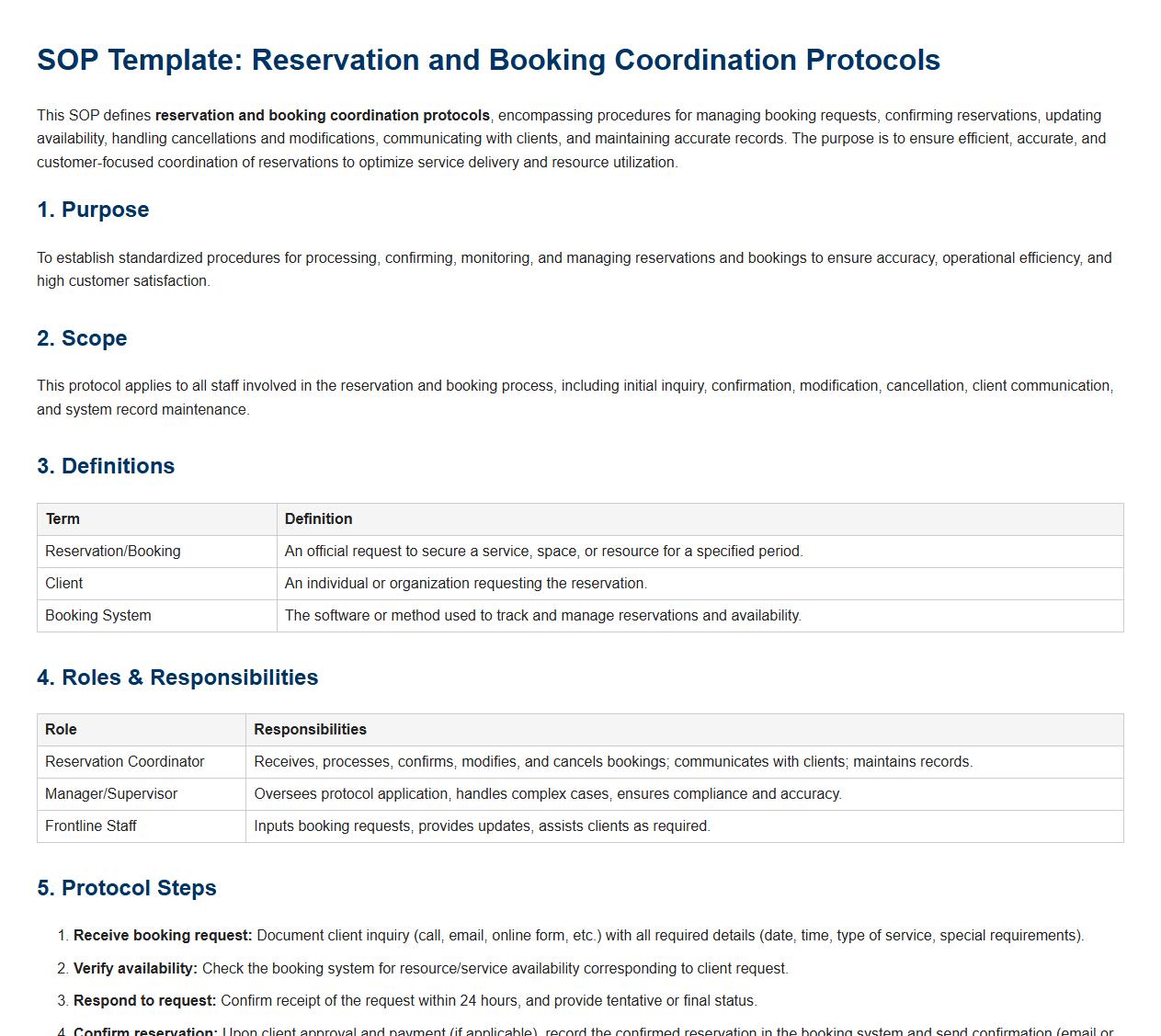Image resolution: width=1161 pixels, height=1036 pixels.
Task: Click the bold "Respond to request:" step label
Action: click(x=144, y=1001)
